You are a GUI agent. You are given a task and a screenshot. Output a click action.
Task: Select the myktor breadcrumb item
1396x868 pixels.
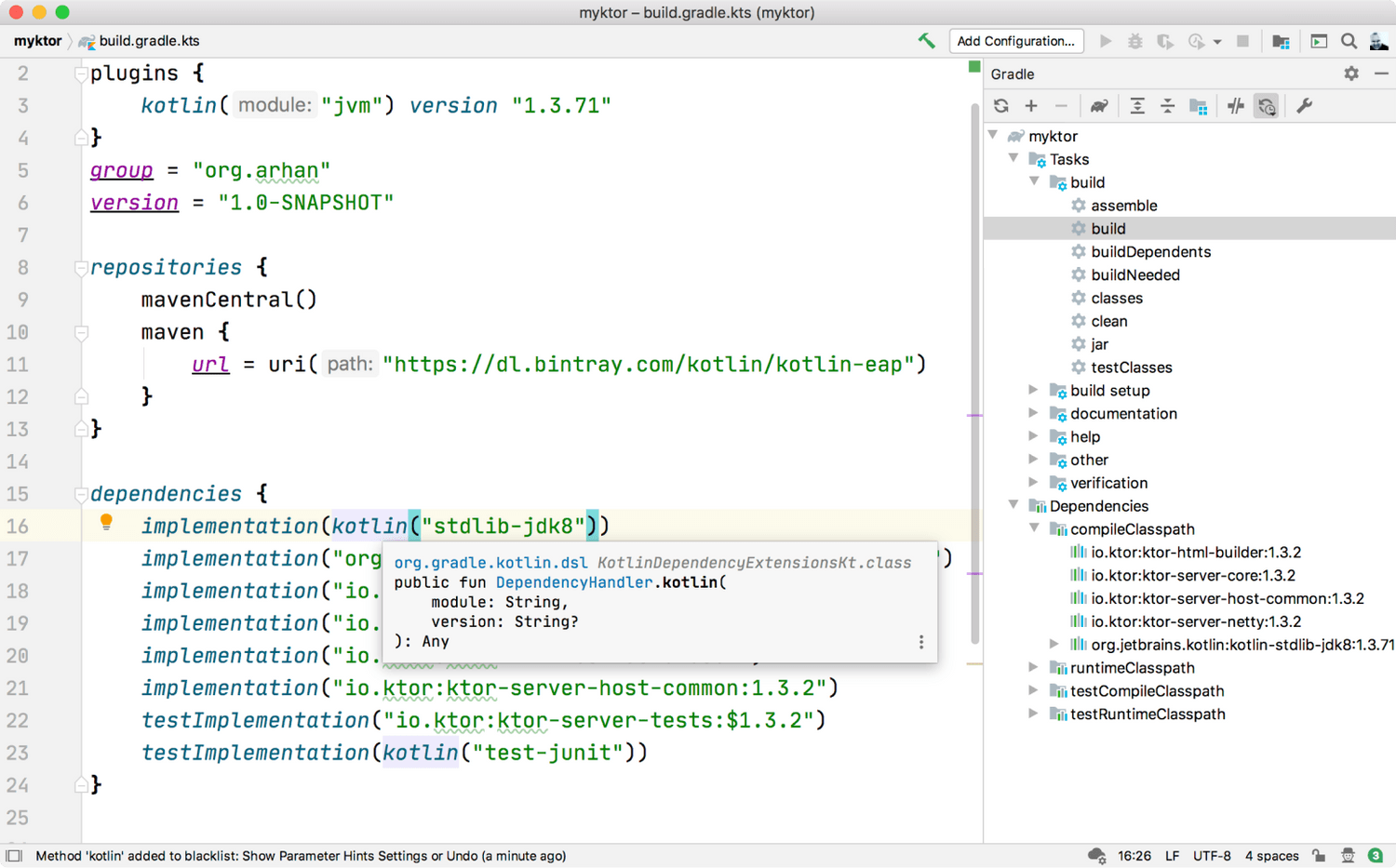[x=37, y=41]
